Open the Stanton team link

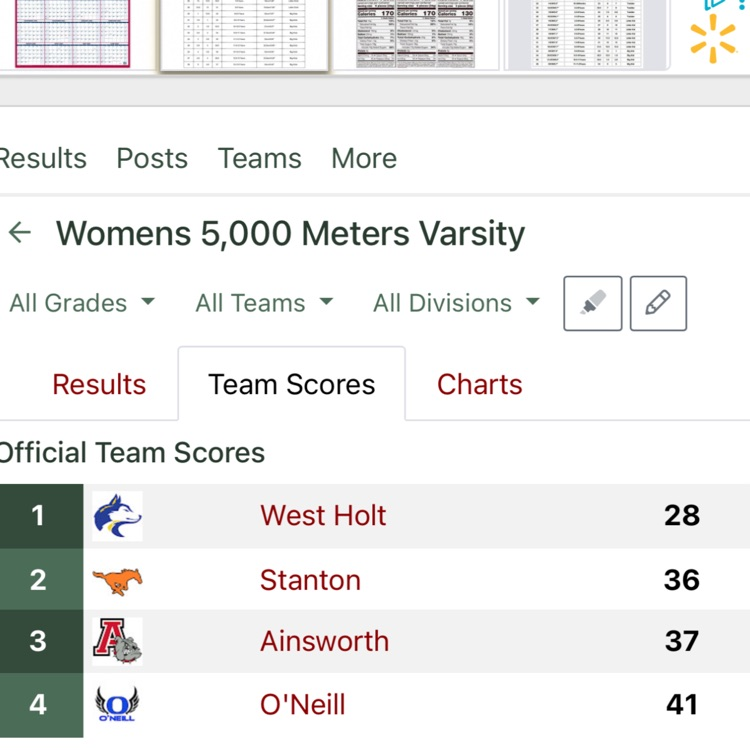pos(310,580)
